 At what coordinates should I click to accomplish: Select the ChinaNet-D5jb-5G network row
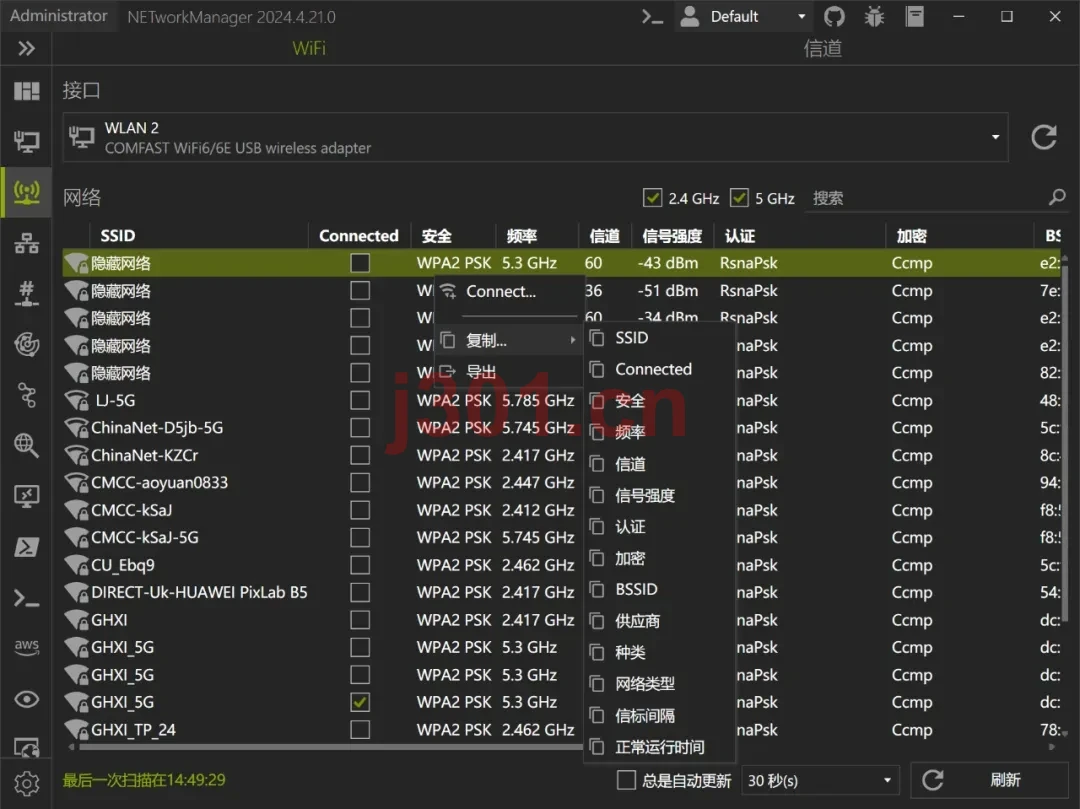click(561, 428)
